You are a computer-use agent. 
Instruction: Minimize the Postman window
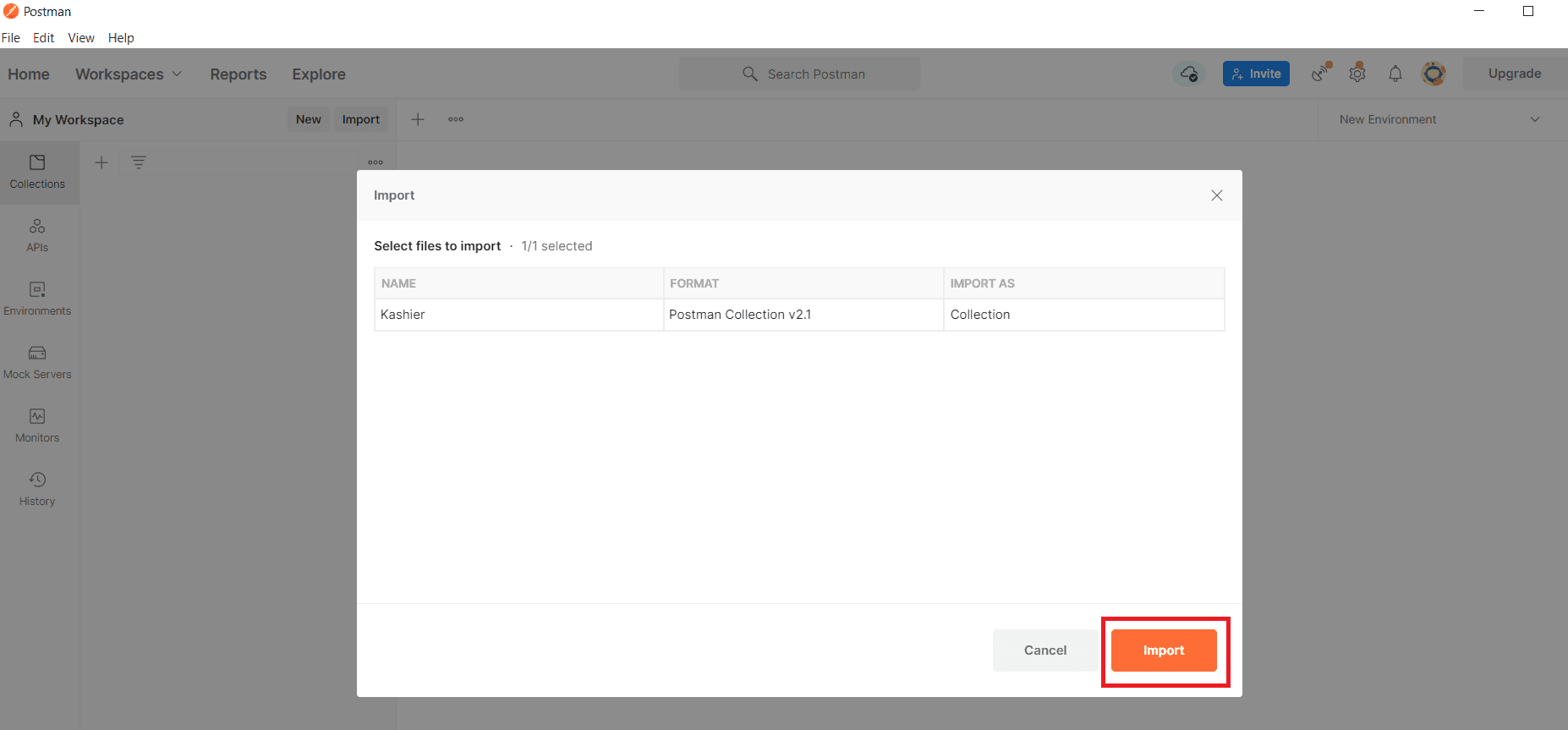1479,11
